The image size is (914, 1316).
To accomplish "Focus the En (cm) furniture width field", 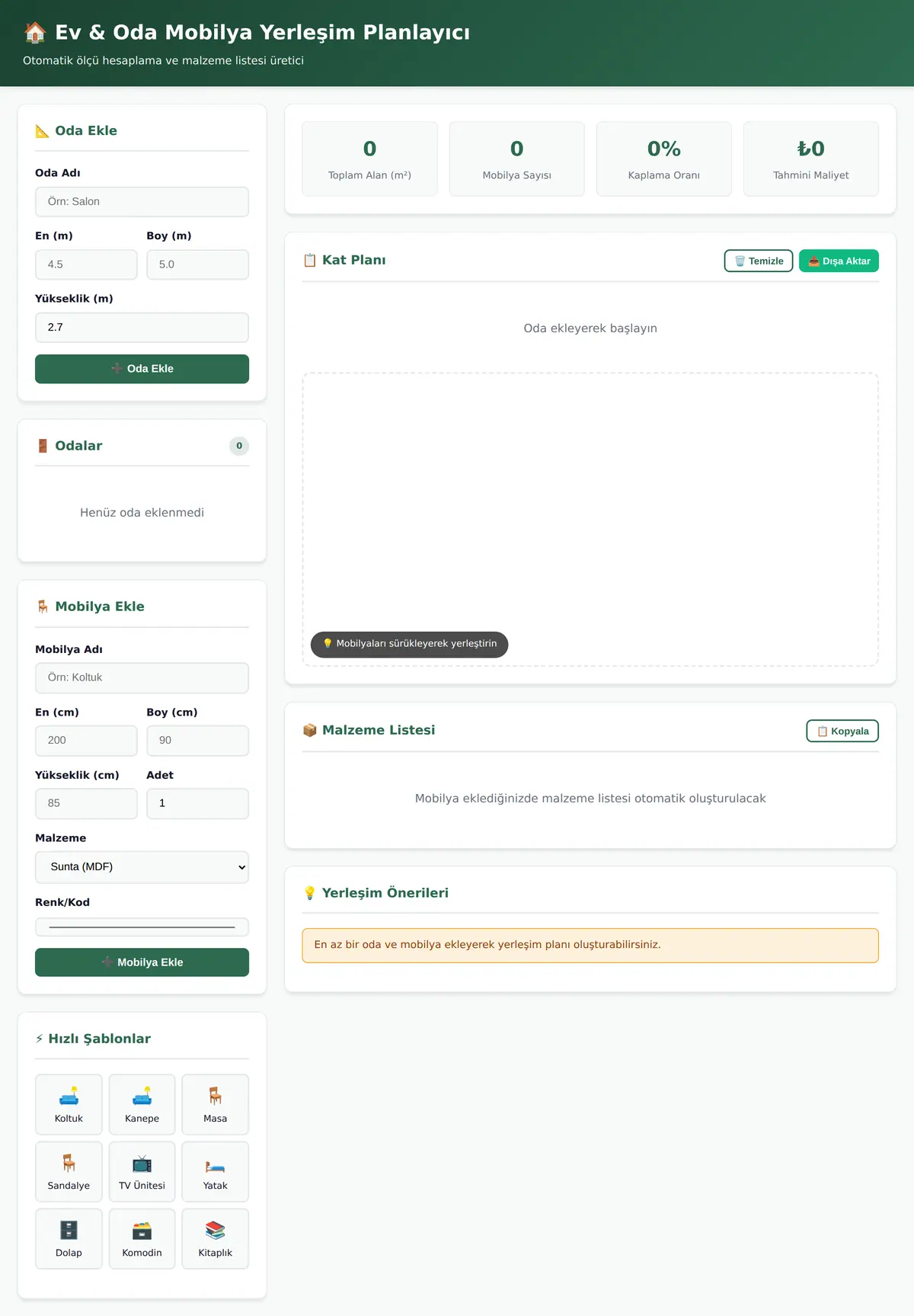I will point(86,741).
